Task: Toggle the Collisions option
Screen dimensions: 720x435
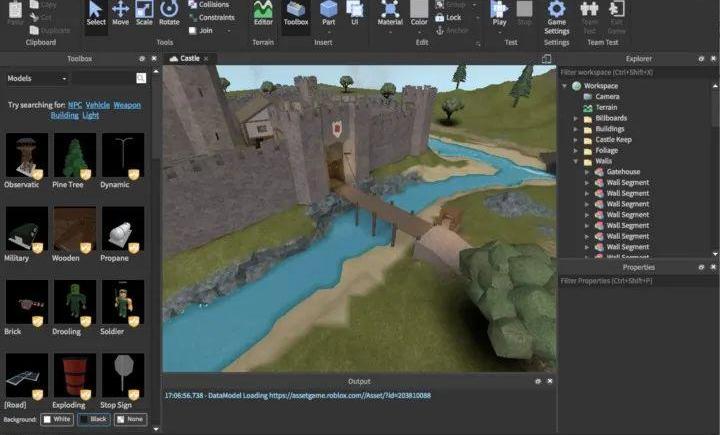Action: [212, 5]
